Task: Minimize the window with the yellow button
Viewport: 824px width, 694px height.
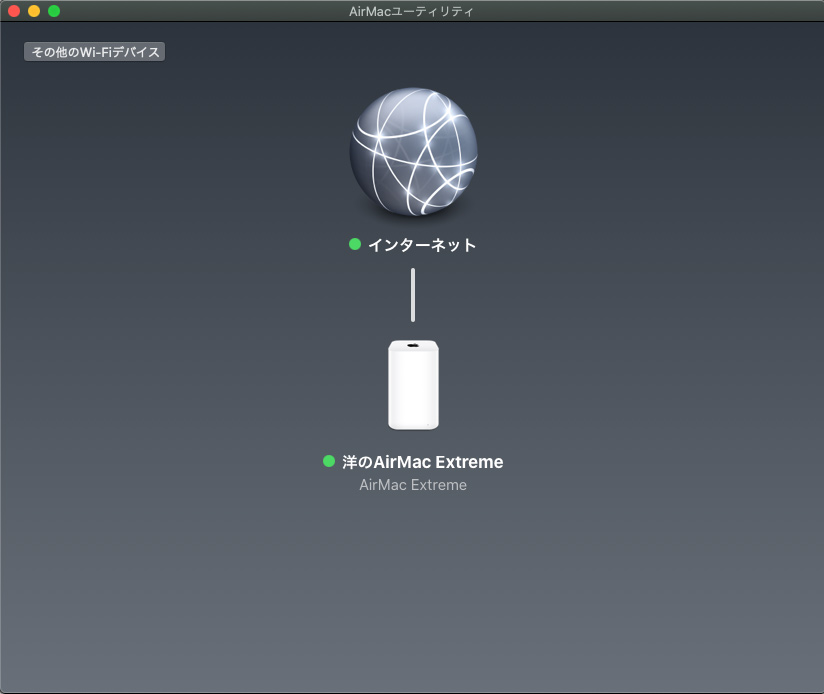Action: point(34,11)
